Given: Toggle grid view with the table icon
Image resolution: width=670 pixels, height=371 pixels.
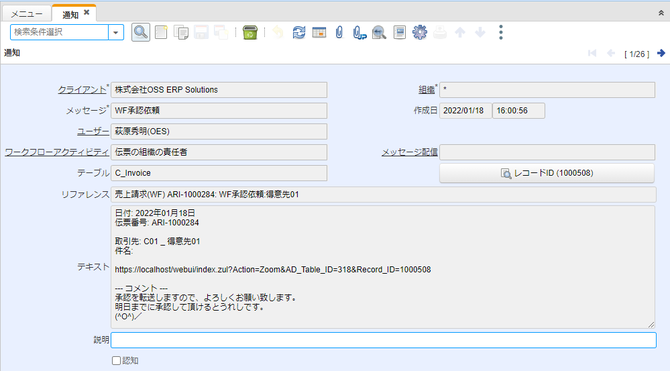Looking at the screenshot, I should pos(319,32).
